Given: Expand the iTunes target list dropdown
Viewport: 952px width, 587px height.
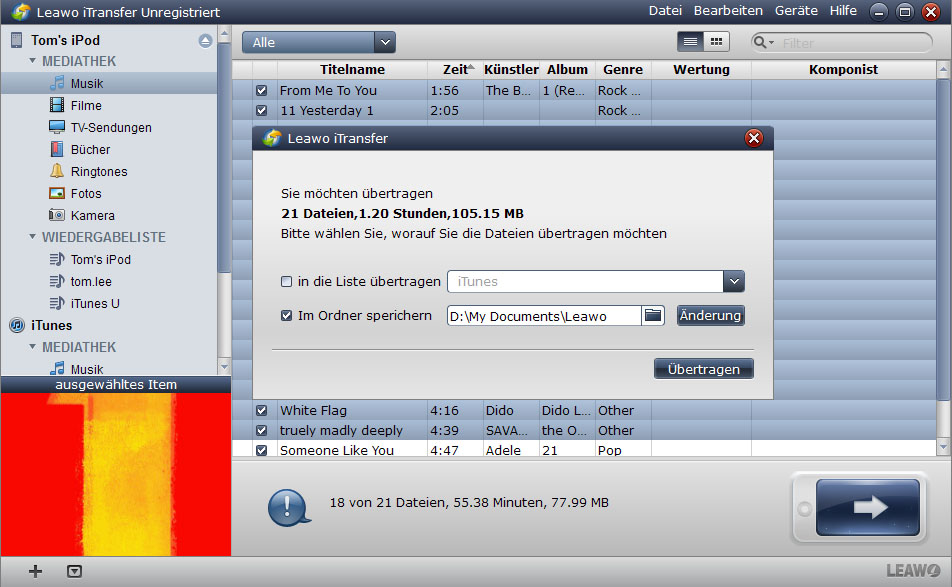Looking at the screenshot, I should tap(734, 282).
